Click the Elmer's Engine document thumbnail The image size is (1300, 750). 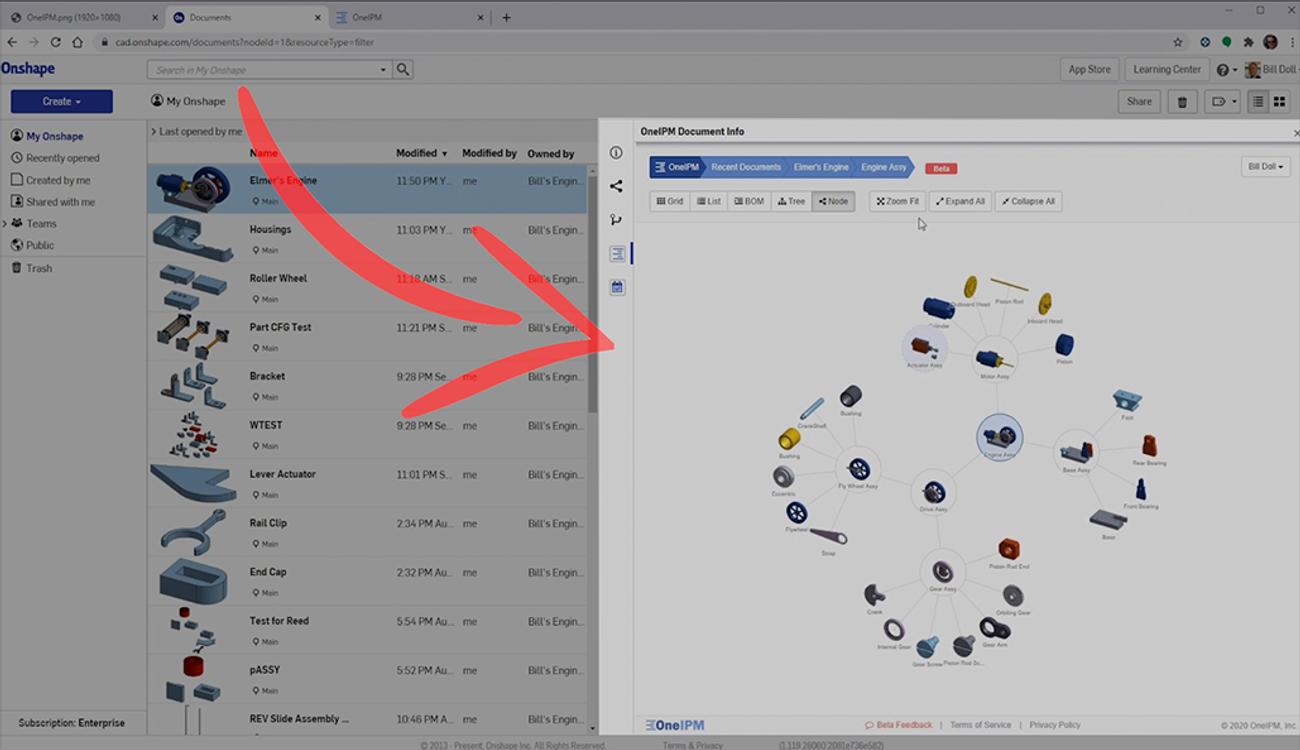[x=193, y=188]
